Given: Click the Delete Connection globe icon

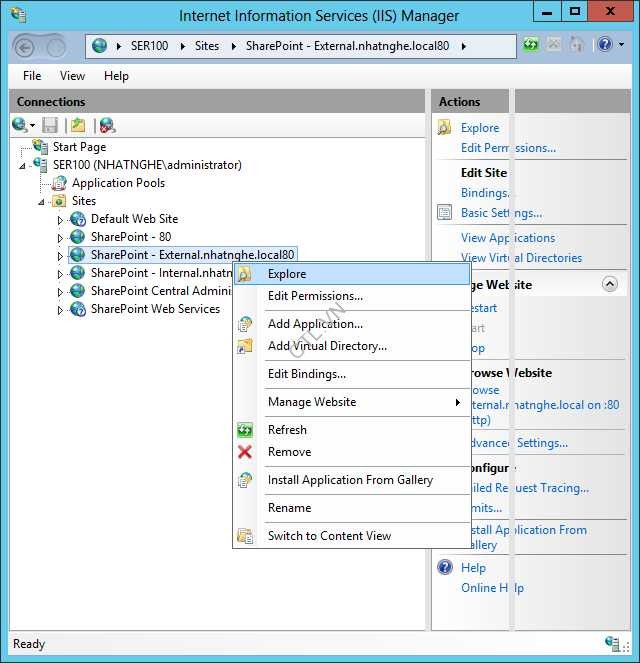Looking at the screenshot, I should tap(107, 126).
